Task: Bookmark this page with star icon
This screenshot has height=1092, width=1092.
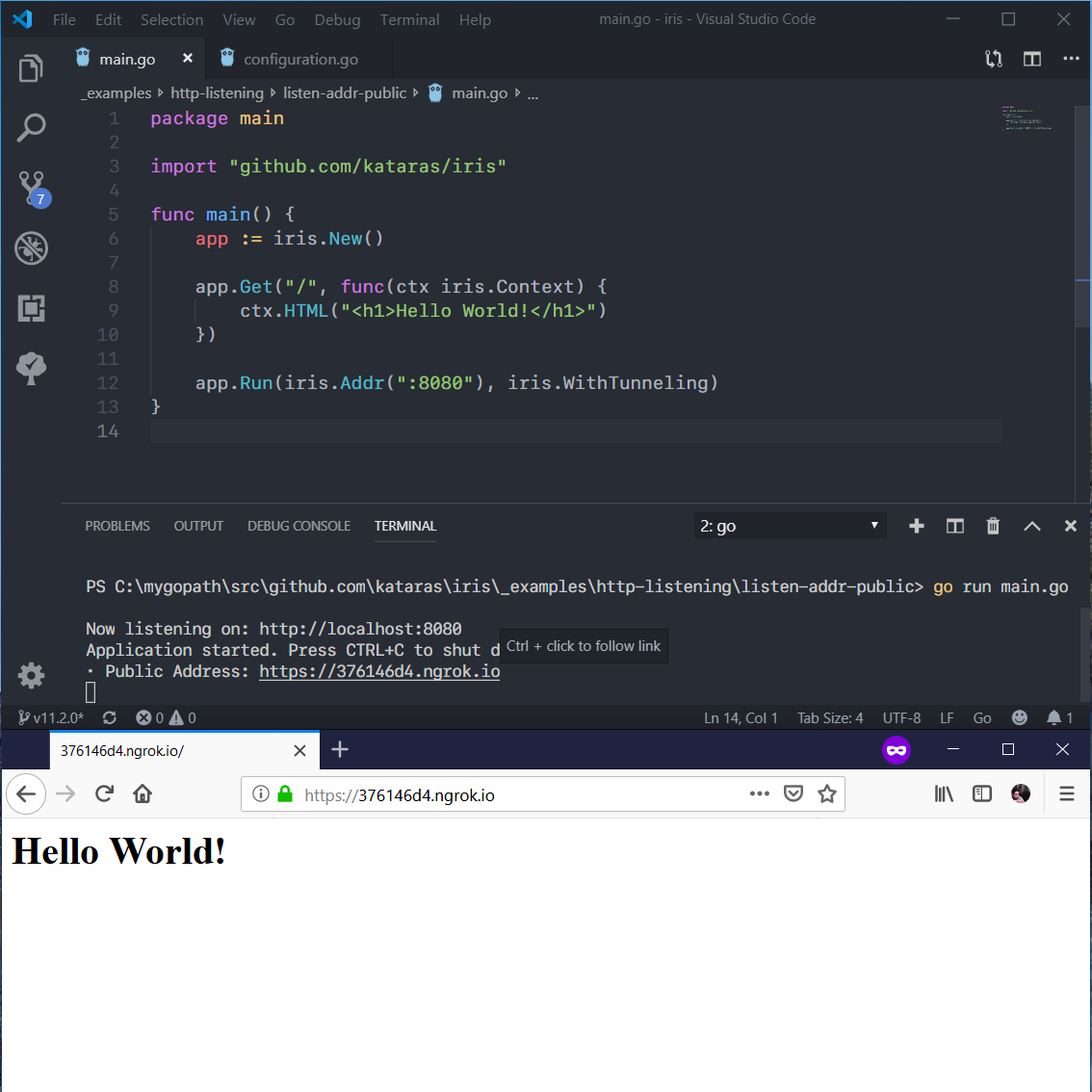Action: [x=826, y=793]
